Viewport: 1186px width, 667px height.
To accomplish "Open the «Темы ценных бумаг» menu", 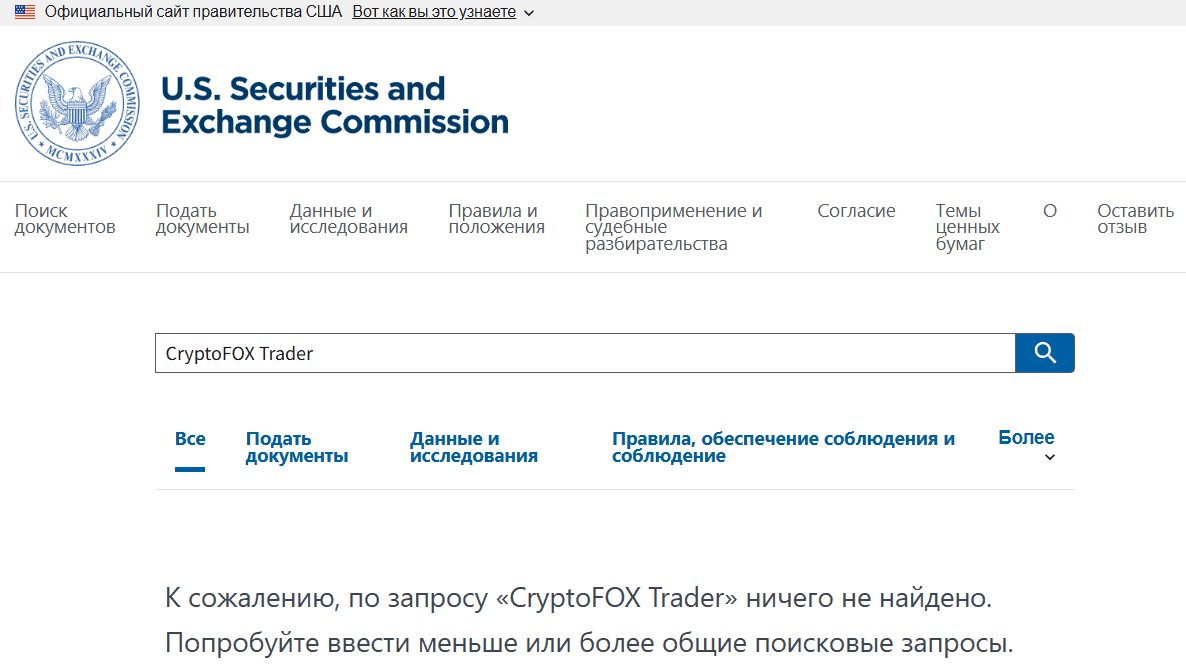I will [x=967, y=226].
